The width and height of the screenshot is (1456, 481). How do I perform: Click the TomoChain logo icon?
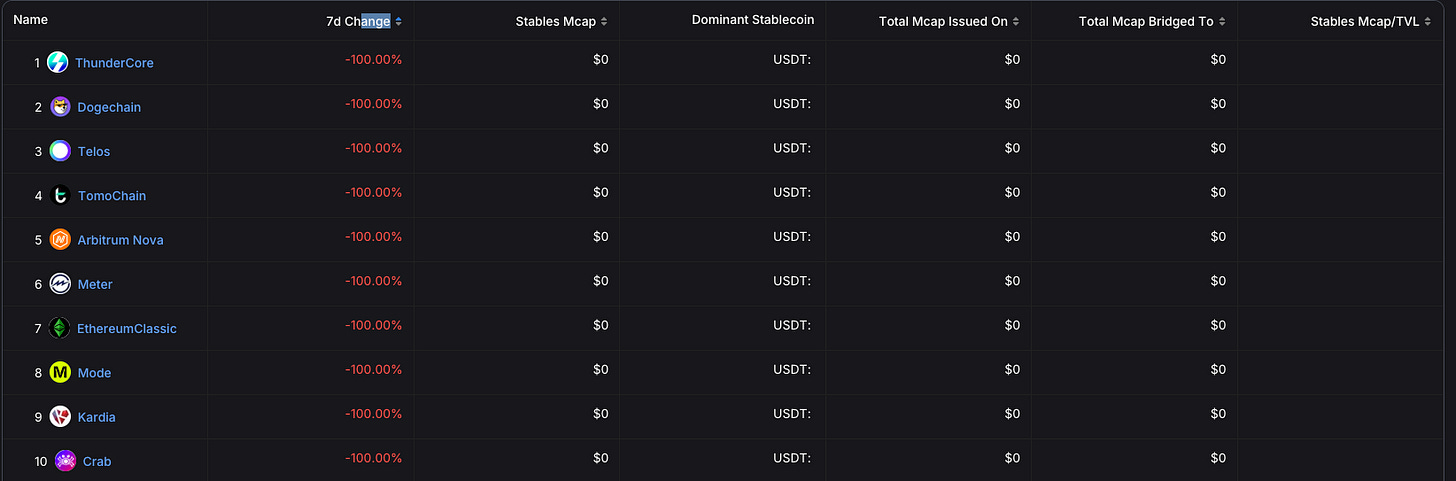point(60,195)
